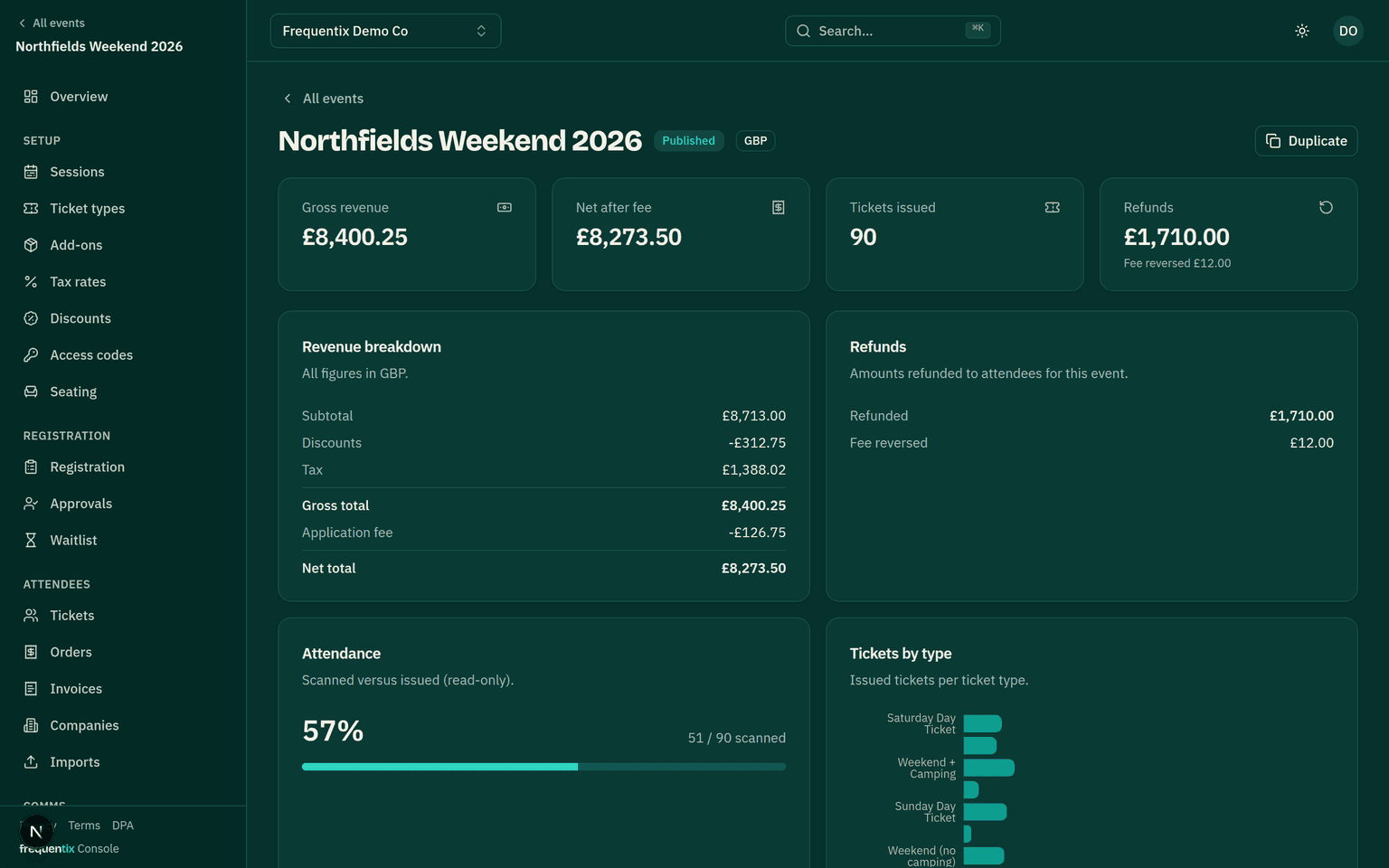Click the Saturday Day Ticket chart bar
This screenshot has width=1389, height=868.
pos(982,723)
